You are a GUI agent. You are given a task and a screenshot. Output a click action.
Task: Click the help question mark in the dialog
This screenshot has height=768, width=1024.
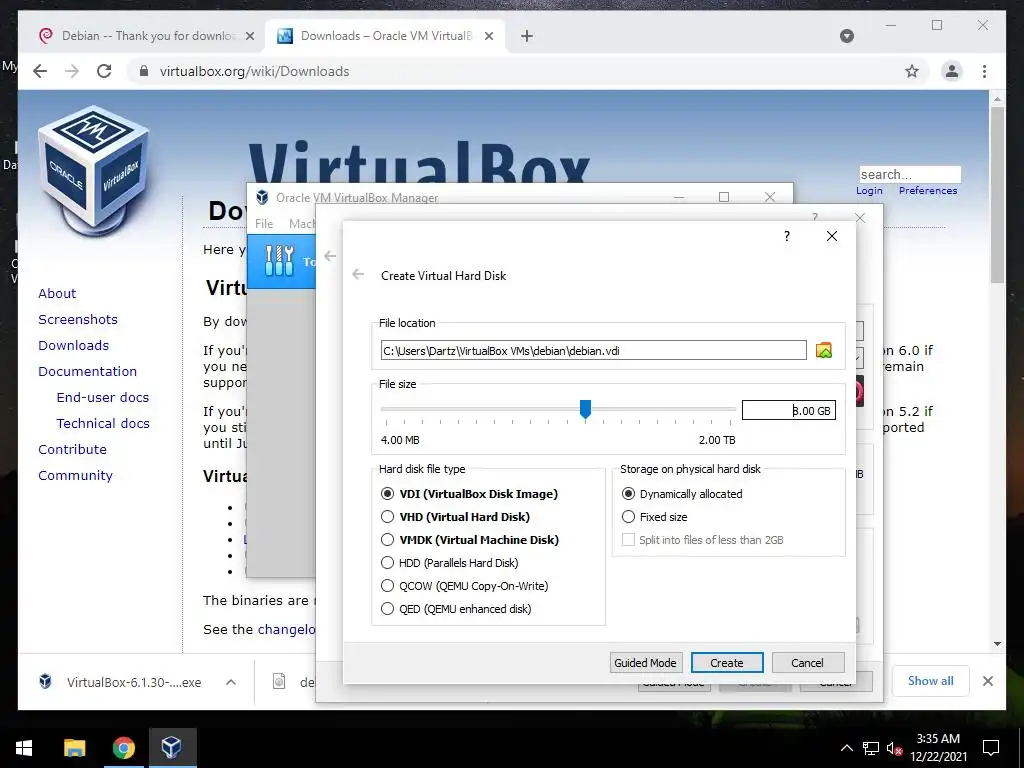787,236
